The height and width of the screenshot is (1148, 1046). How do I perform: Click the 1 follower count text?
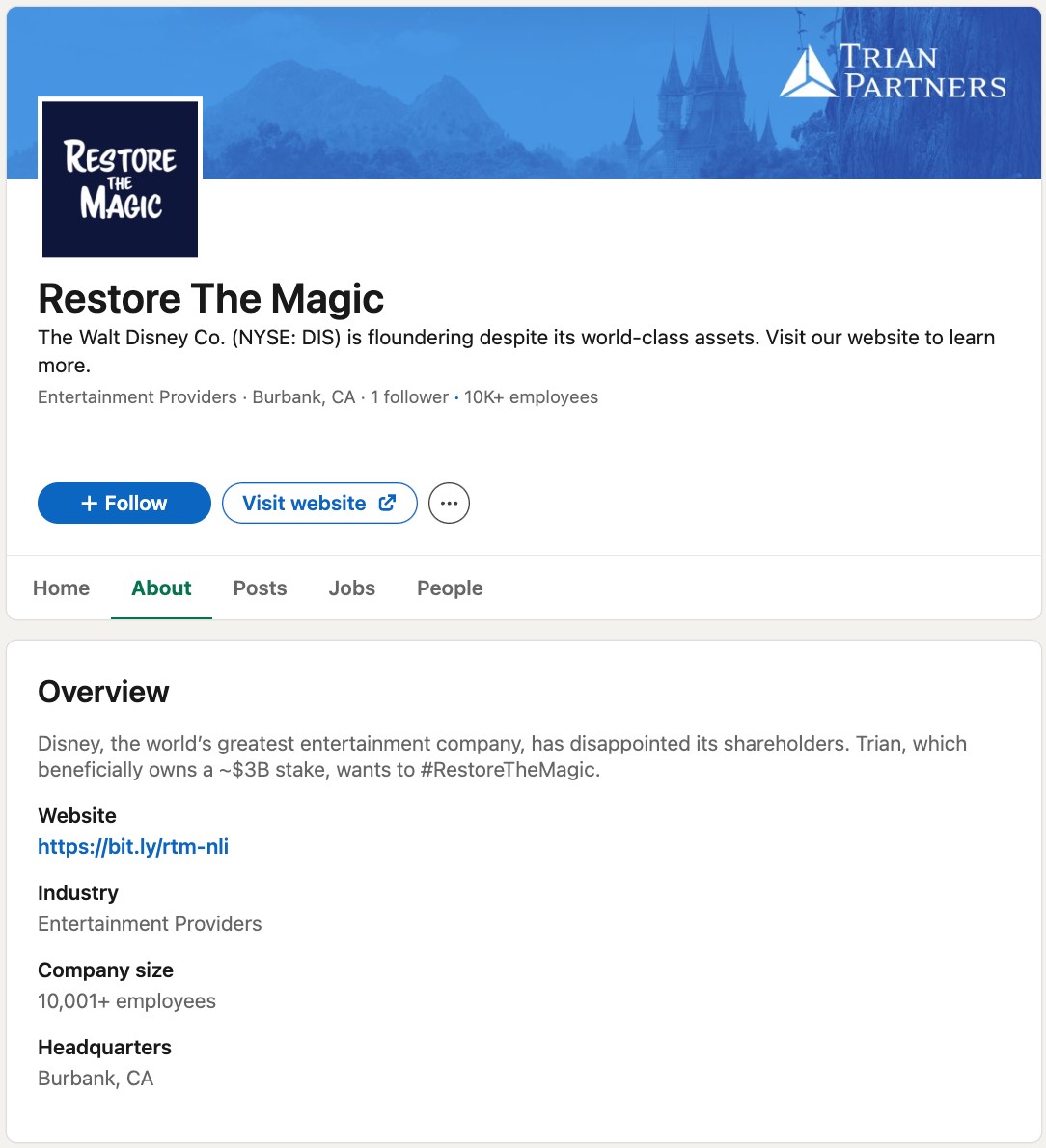click(409, 397)
